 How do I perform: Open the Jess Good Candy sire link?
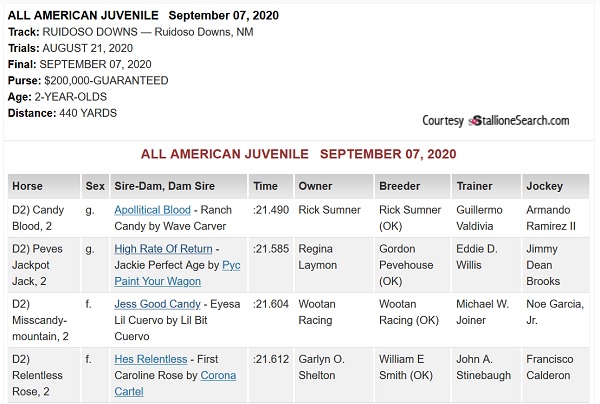click(157, 304)
